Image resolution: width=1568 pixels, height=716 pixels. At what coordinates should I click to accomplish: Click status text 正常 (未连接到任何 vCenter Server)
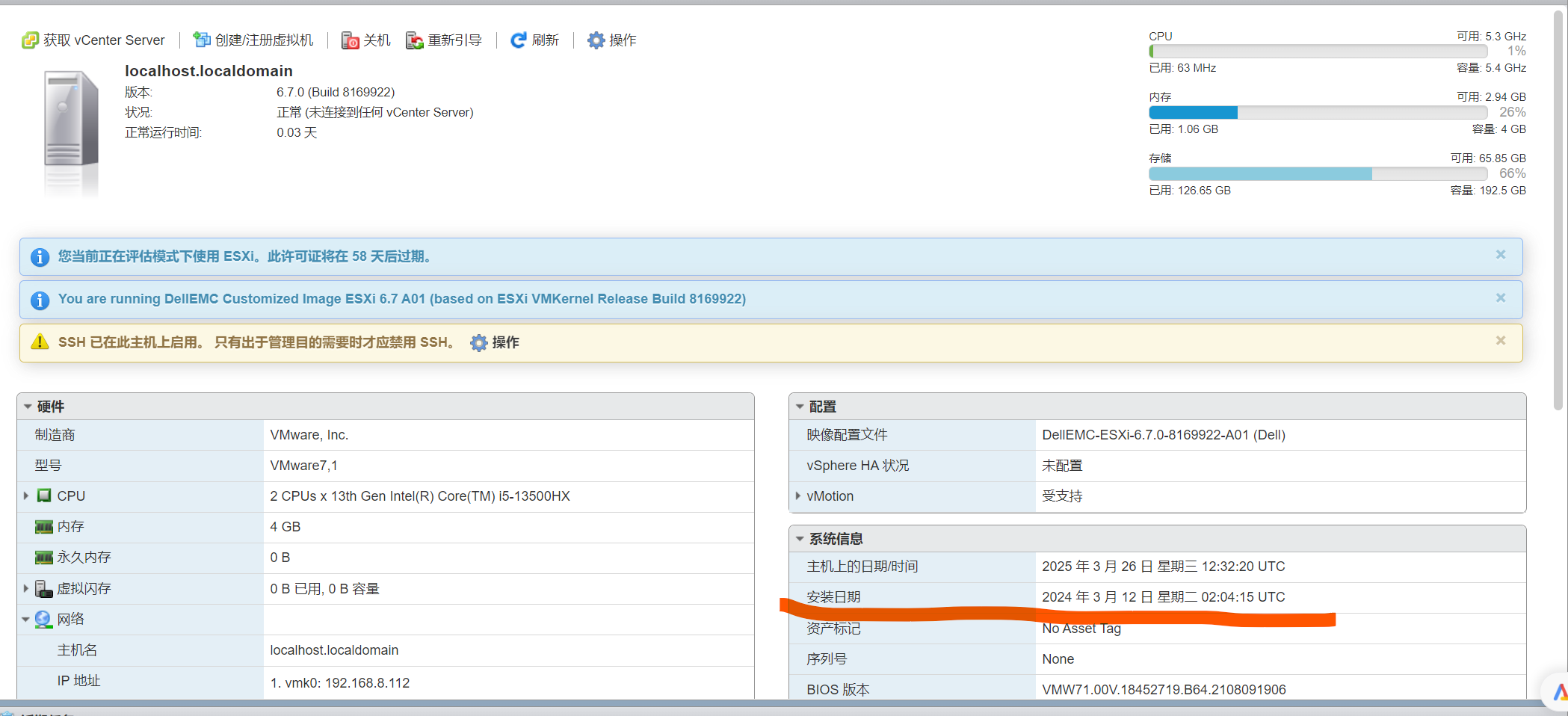[x=375, y=112]
